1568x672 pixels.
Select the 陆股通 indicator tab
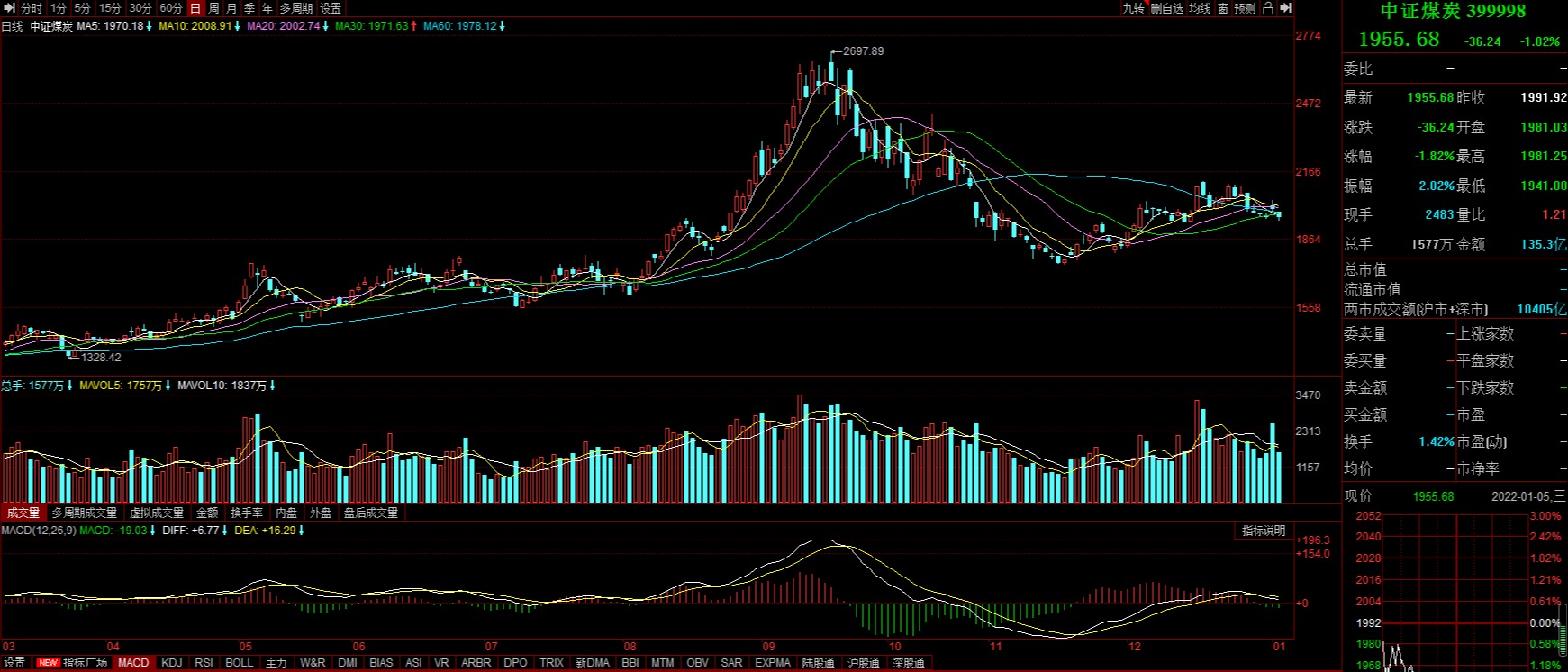tap(818, 663)
